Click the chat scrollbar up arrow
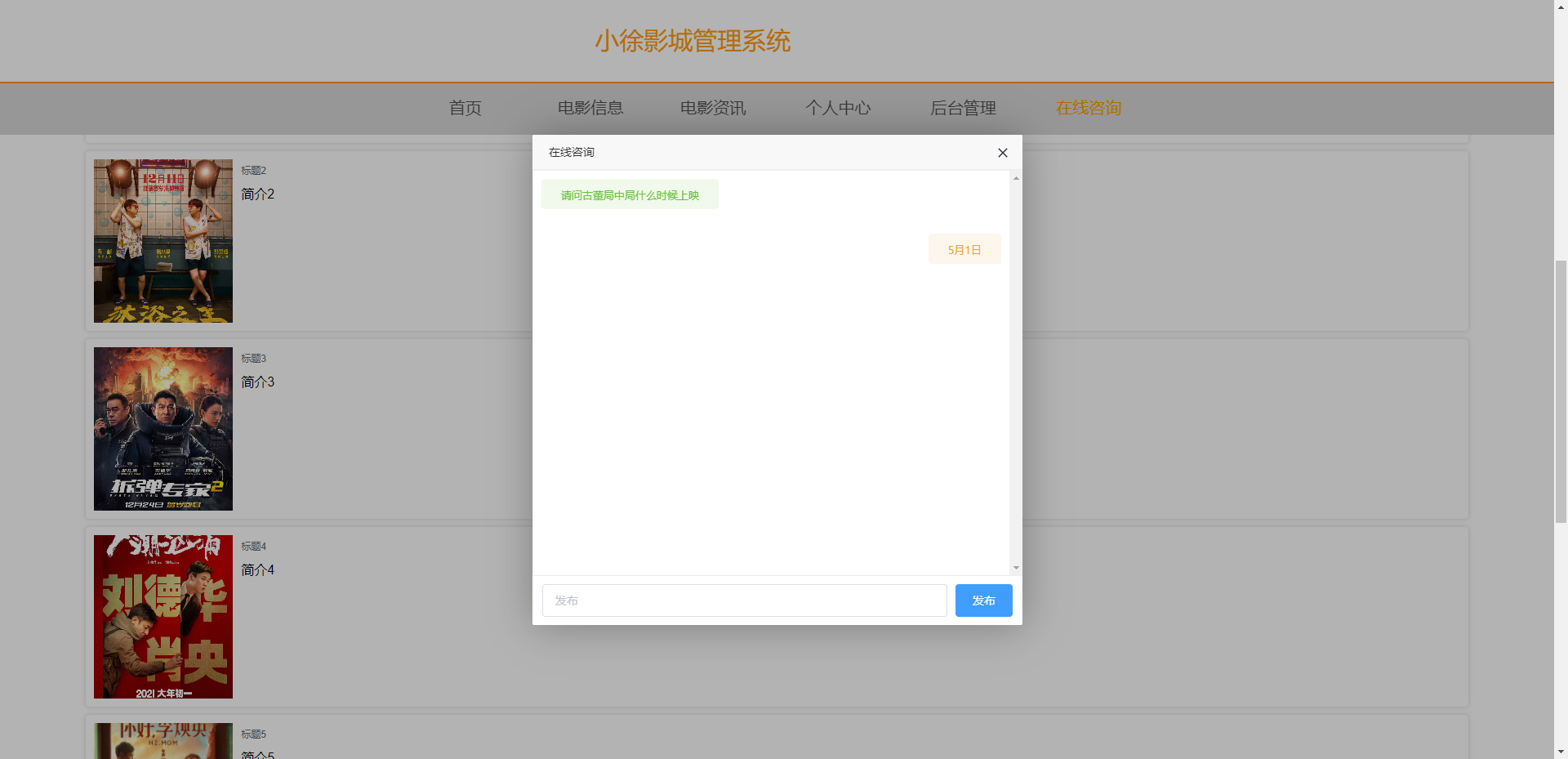Screen dimensions: 1568x759 (1016, 177)
